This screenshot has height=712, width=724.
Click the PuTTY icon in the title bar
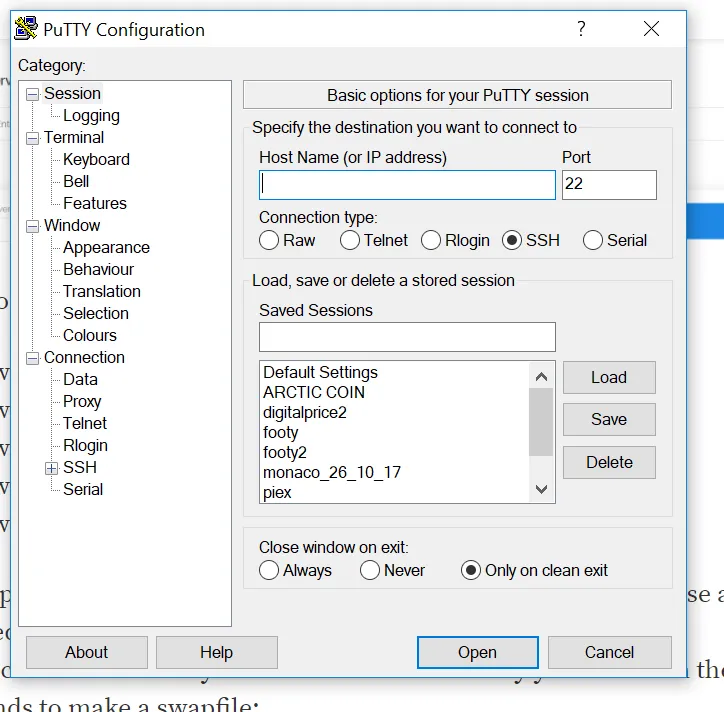[26, 29]
